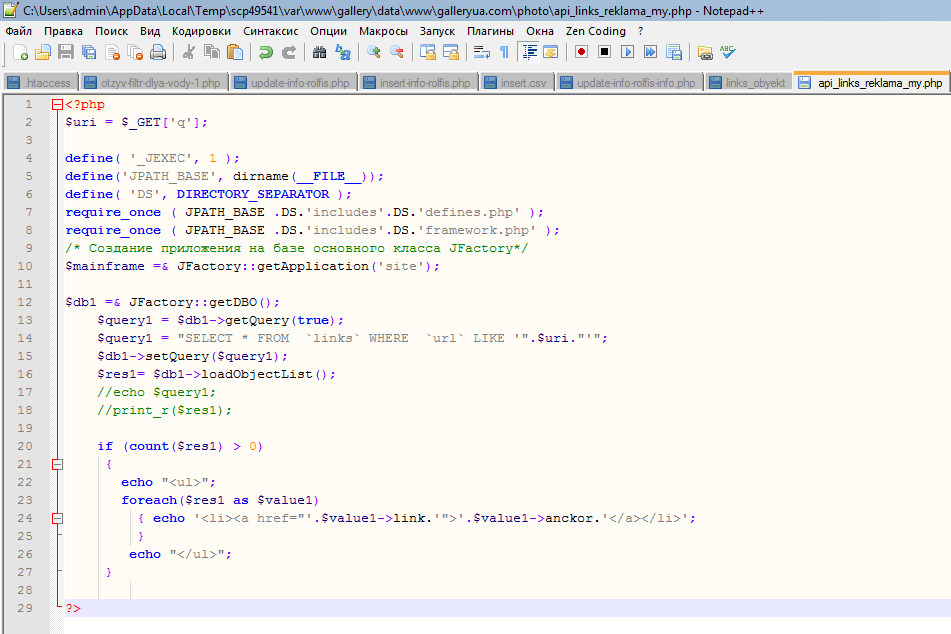Image resolution: width=951 pixels, height=634 pixels.
Task: Click the closing ?> tag on line 29
Action: (73, 608)
